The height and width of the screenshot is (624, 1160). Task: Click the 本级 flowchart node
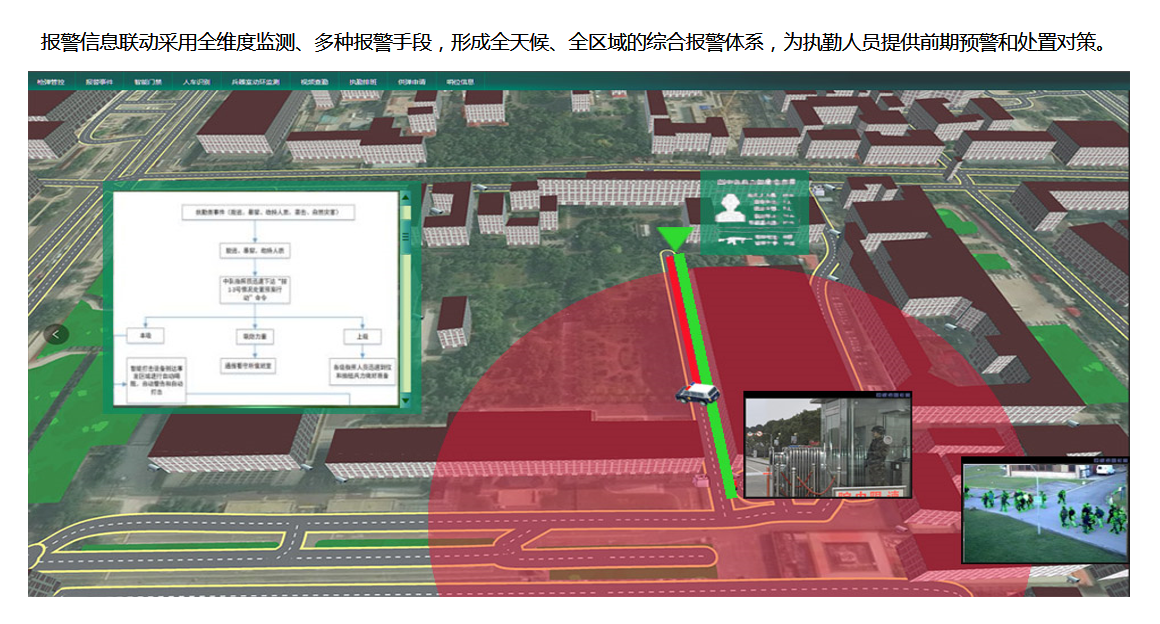tap(146, 336)
